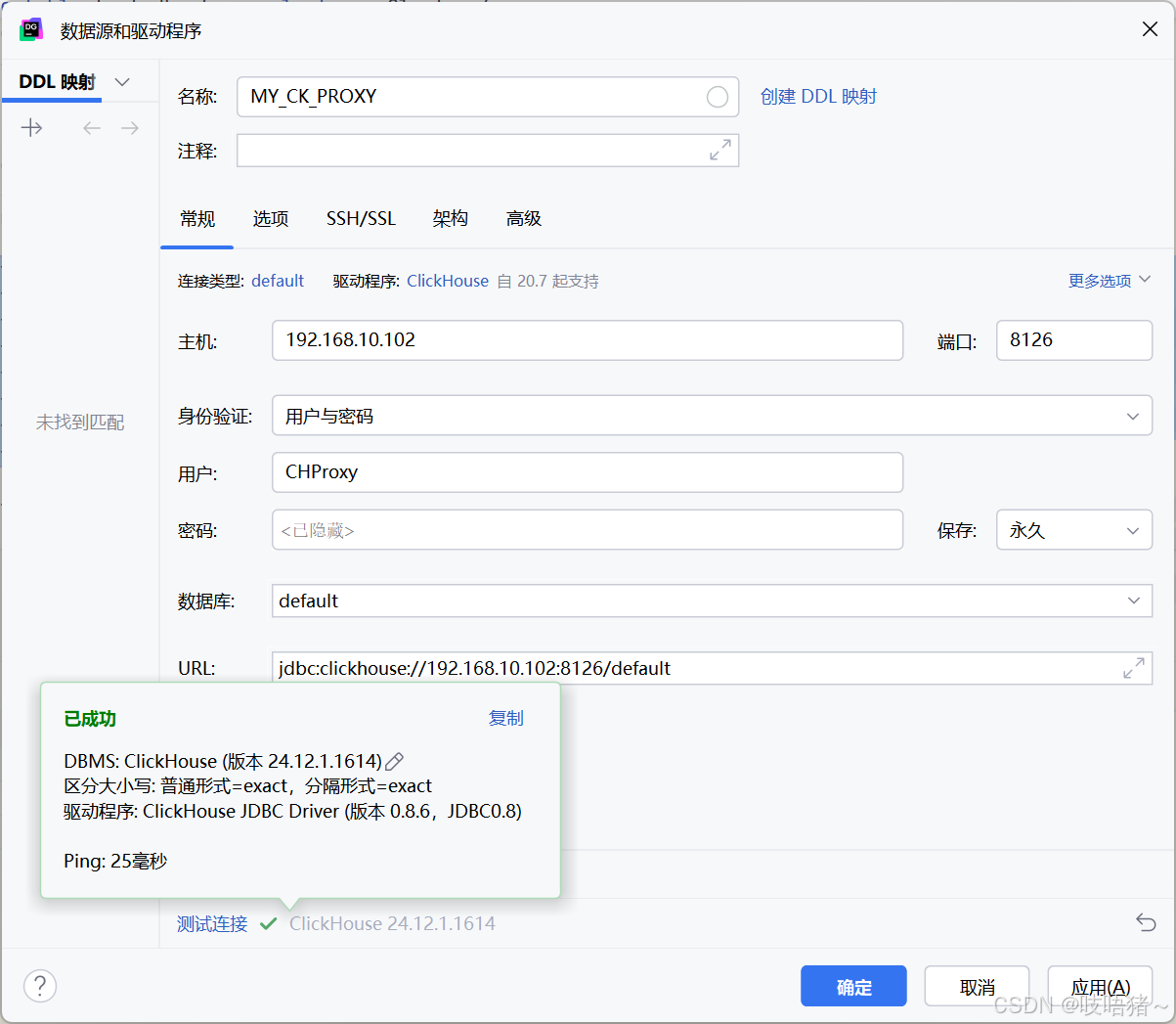1176x1024 pixels.
Task: Switch to the SSH/SSL tab
Action: click(x=361, y=218)
